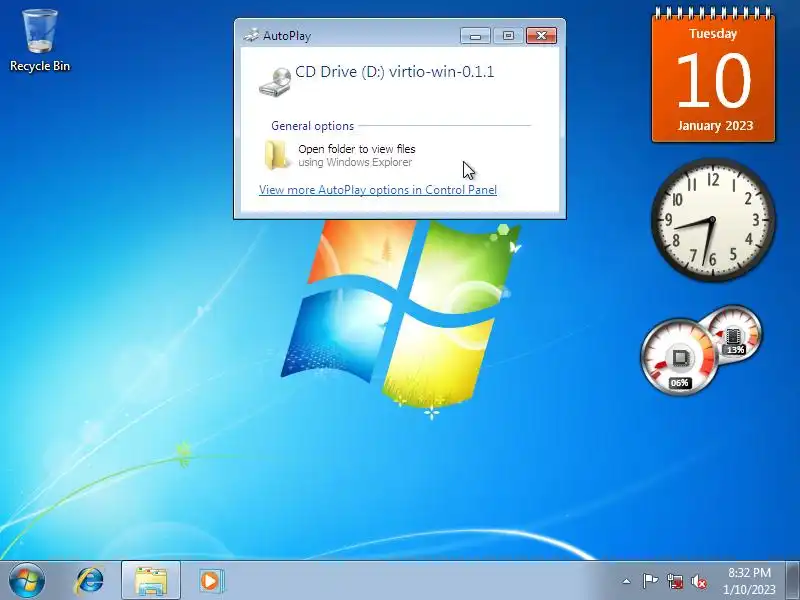Click the AutoPlay title bar icon
This screenshot has height=600, width=800.
click(251, 35)
